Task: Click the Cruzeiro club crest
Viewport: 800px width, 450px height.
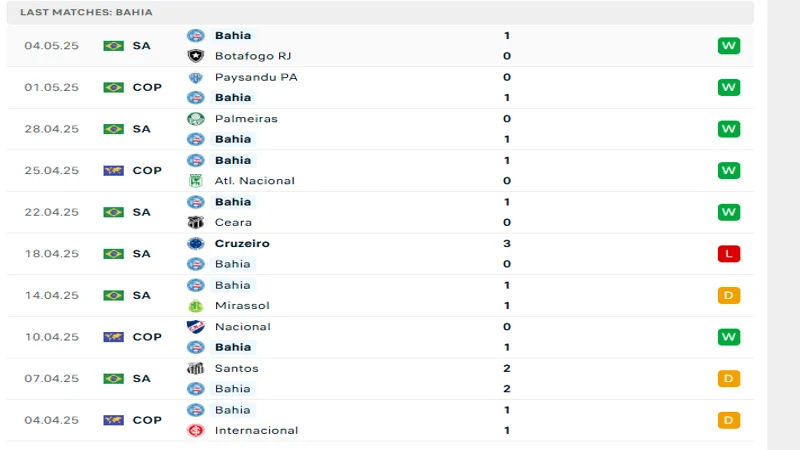Action: 196,243
